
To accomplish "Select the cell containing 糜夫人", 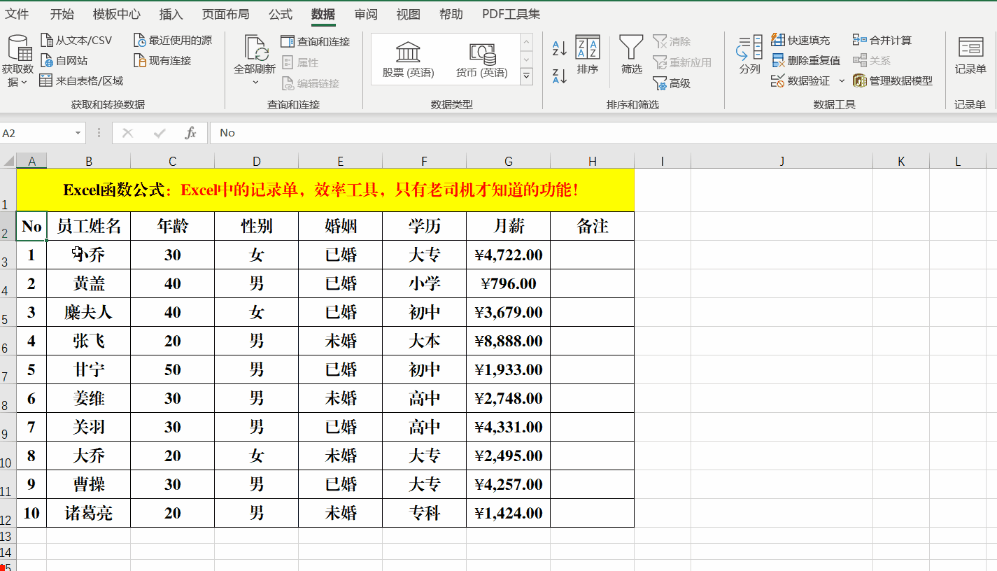I will [x=88, y=312].
